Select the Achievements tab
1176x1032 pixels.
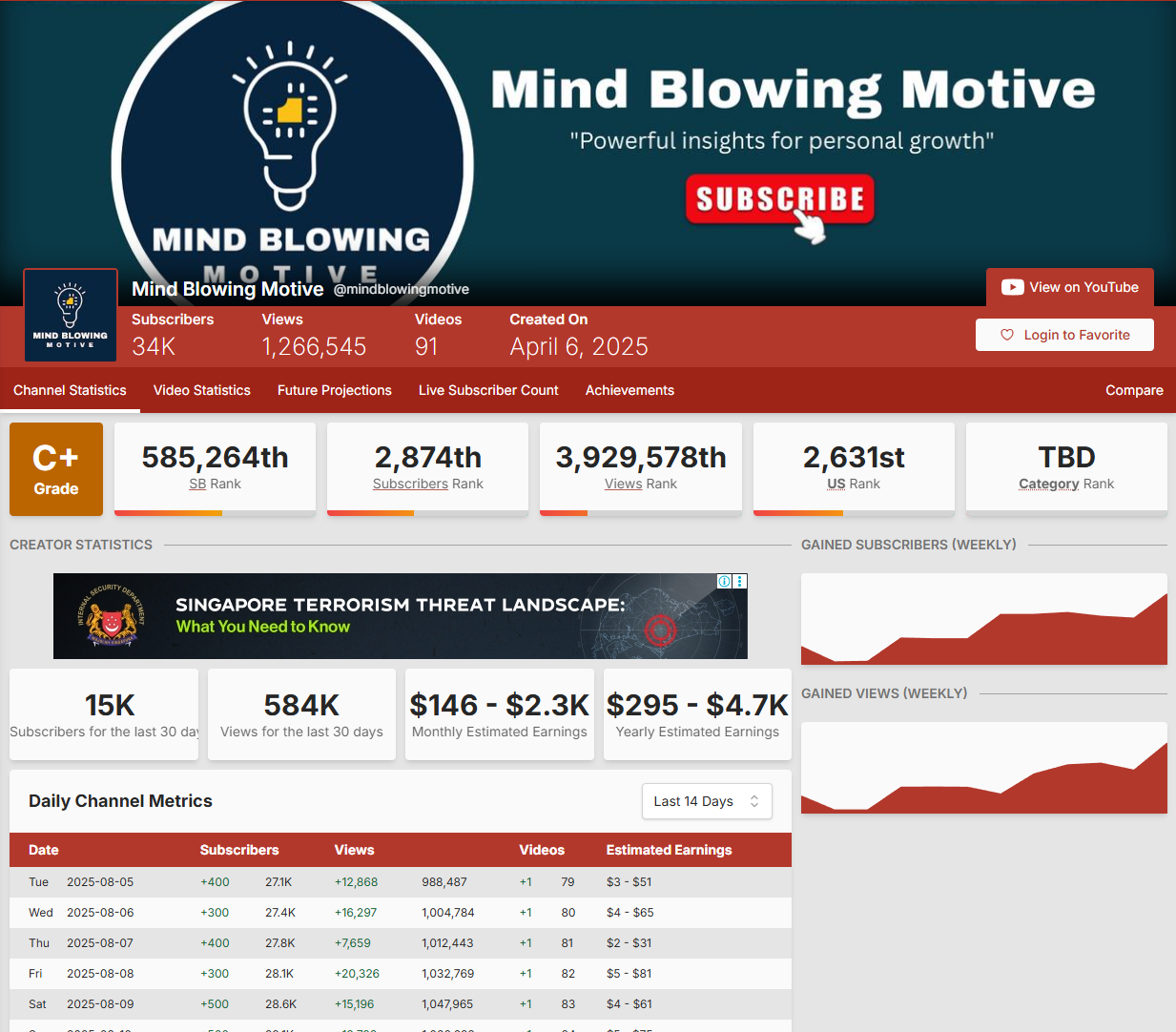(x=629, y=390)
